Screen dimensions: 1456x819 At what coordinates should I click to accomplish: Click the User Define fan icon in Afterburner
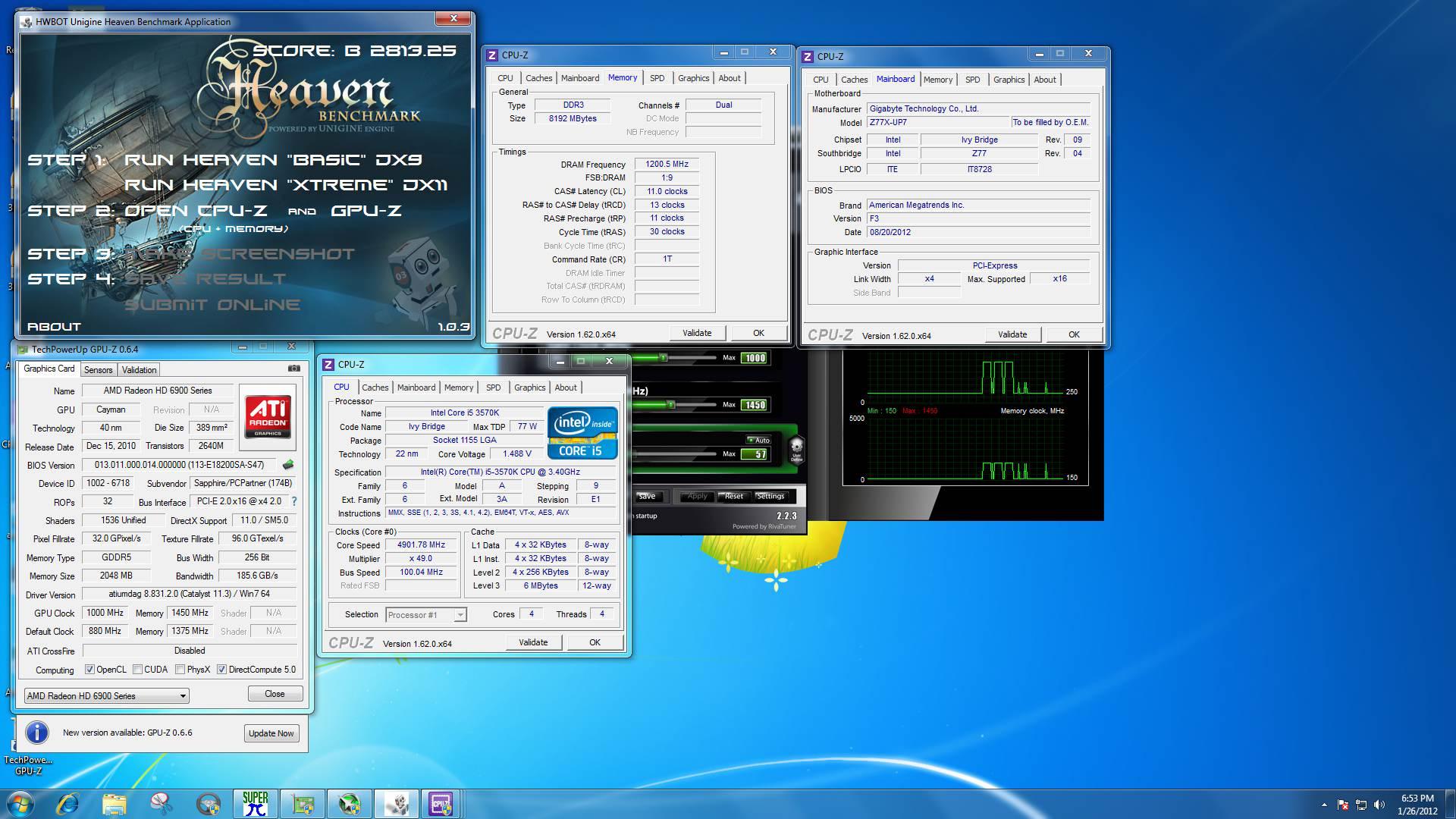click(x=796, y=450)
